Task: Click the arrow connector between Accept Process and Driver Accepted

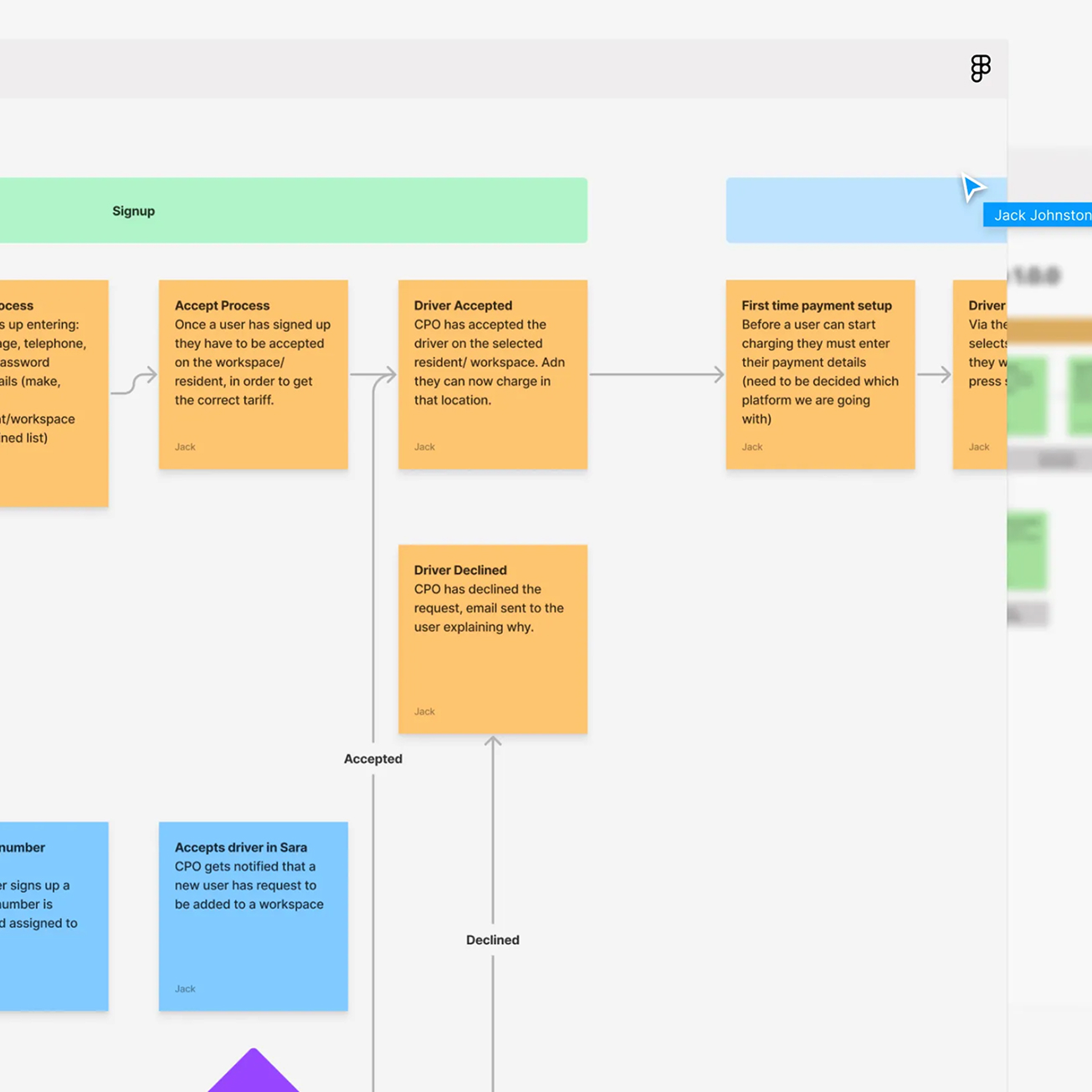Action: [x=373, y=374]
